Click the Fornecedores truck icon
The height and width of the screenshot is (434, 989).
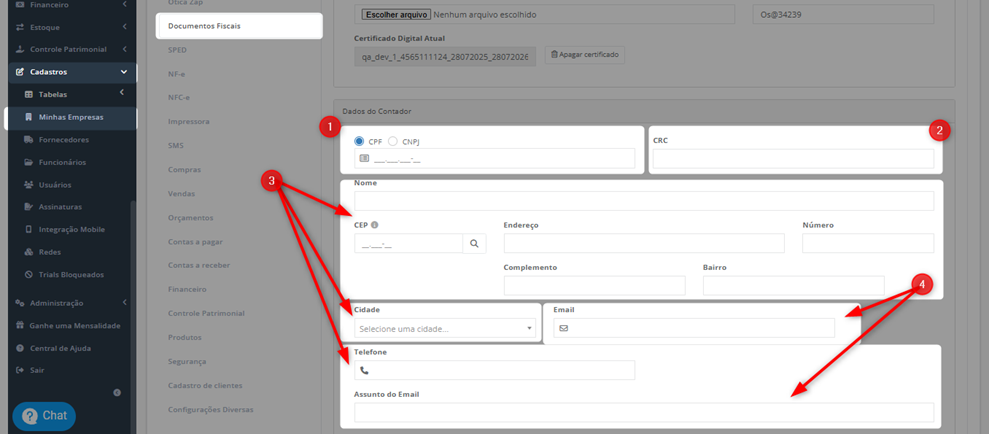[x=28, y=139]
